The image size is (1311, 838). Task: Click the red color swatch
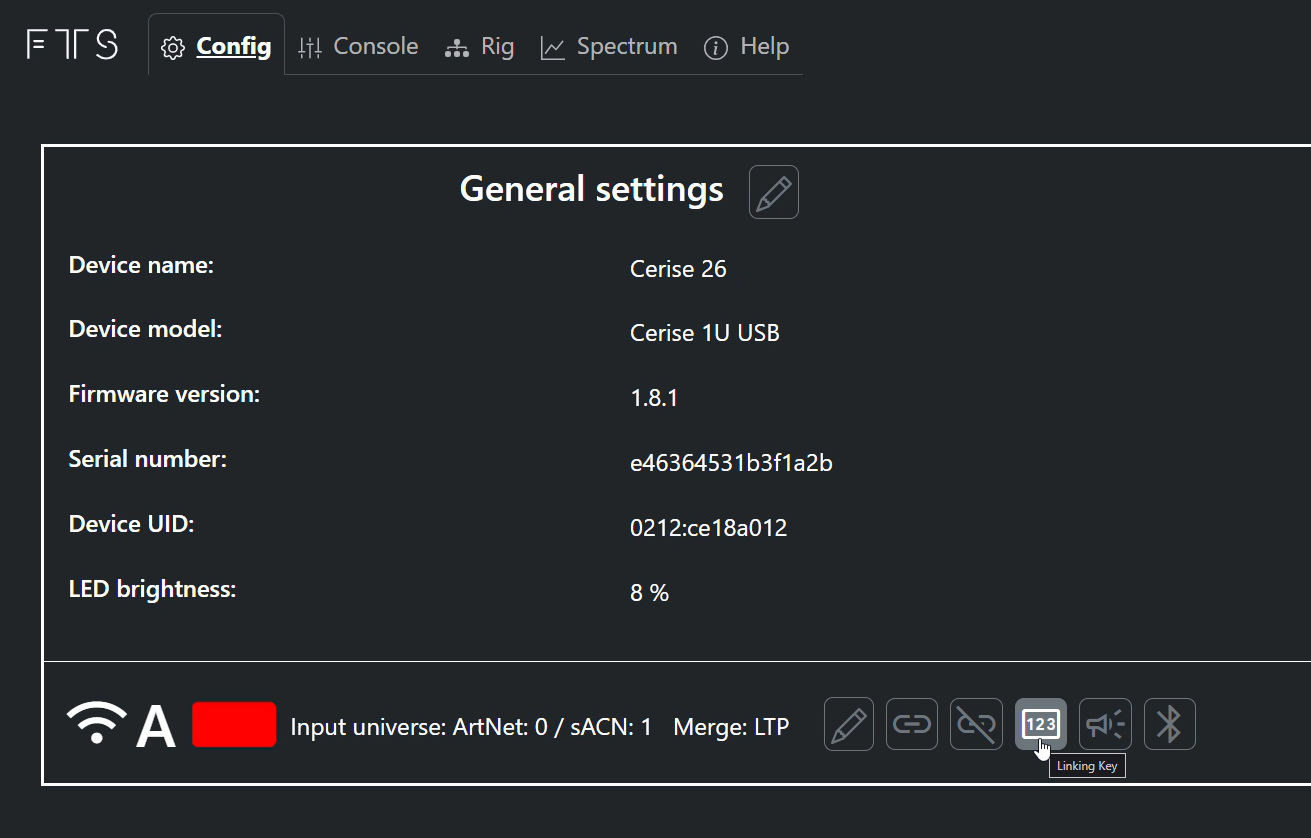pyautogui.click(x=234, y=724)
